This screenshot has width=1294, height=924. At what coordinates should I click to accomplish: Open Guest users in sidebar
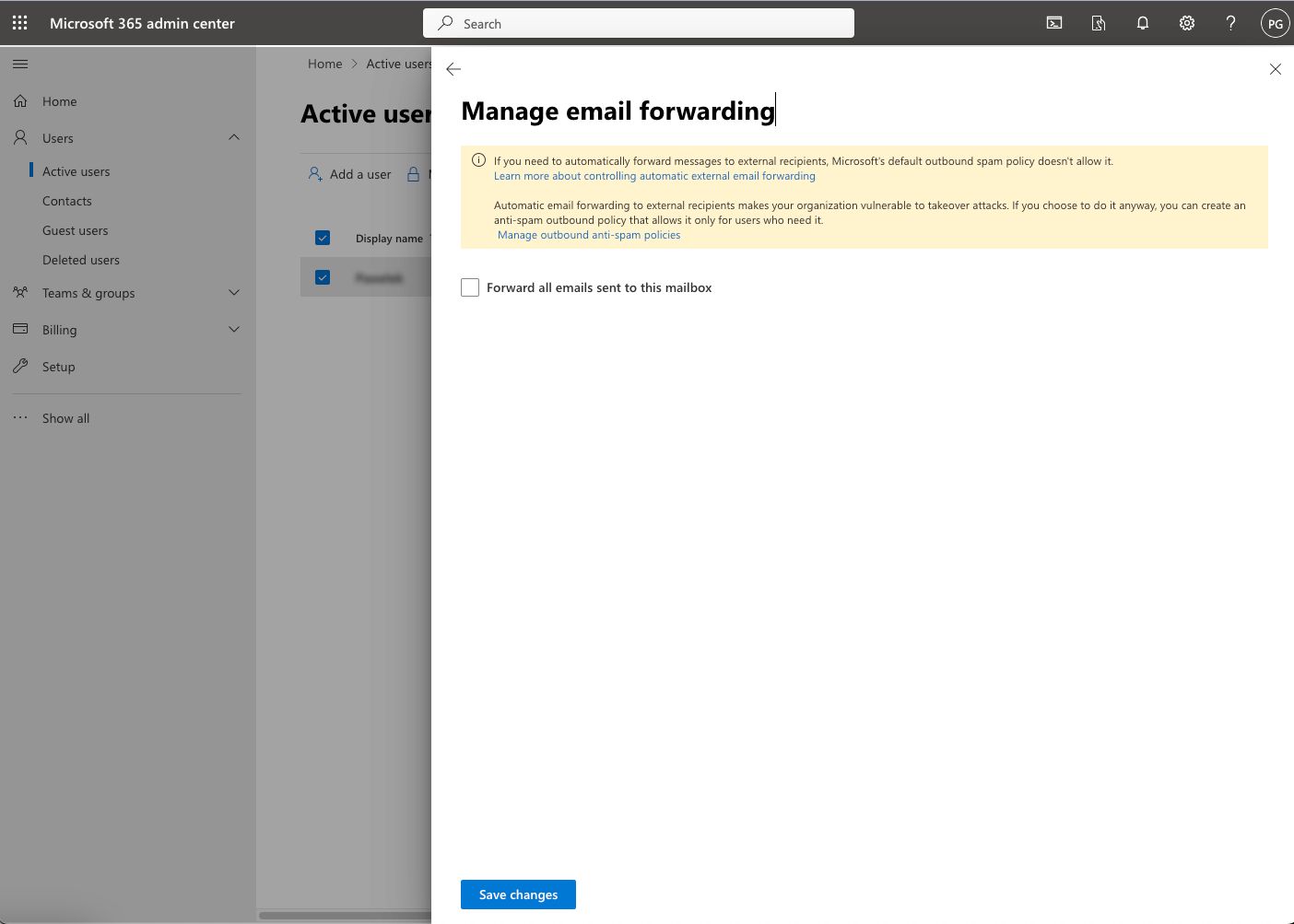(75, 230)
